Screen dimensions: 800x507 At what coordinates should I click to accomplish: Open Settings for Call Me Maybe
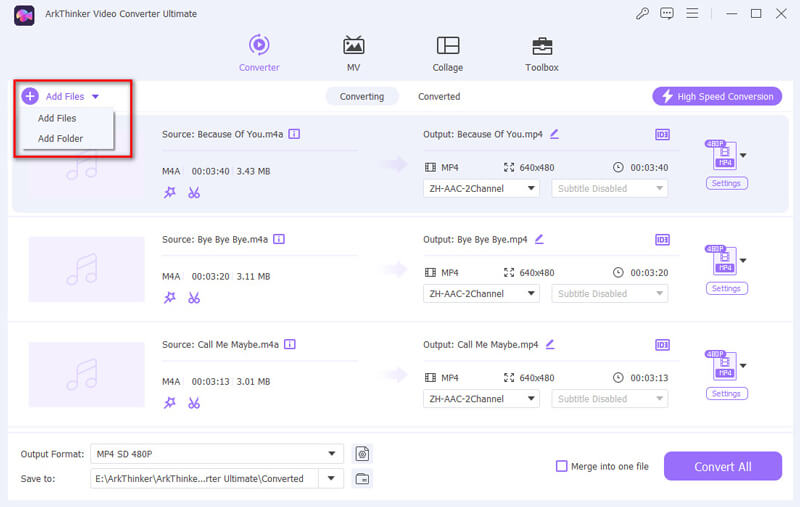727,394
